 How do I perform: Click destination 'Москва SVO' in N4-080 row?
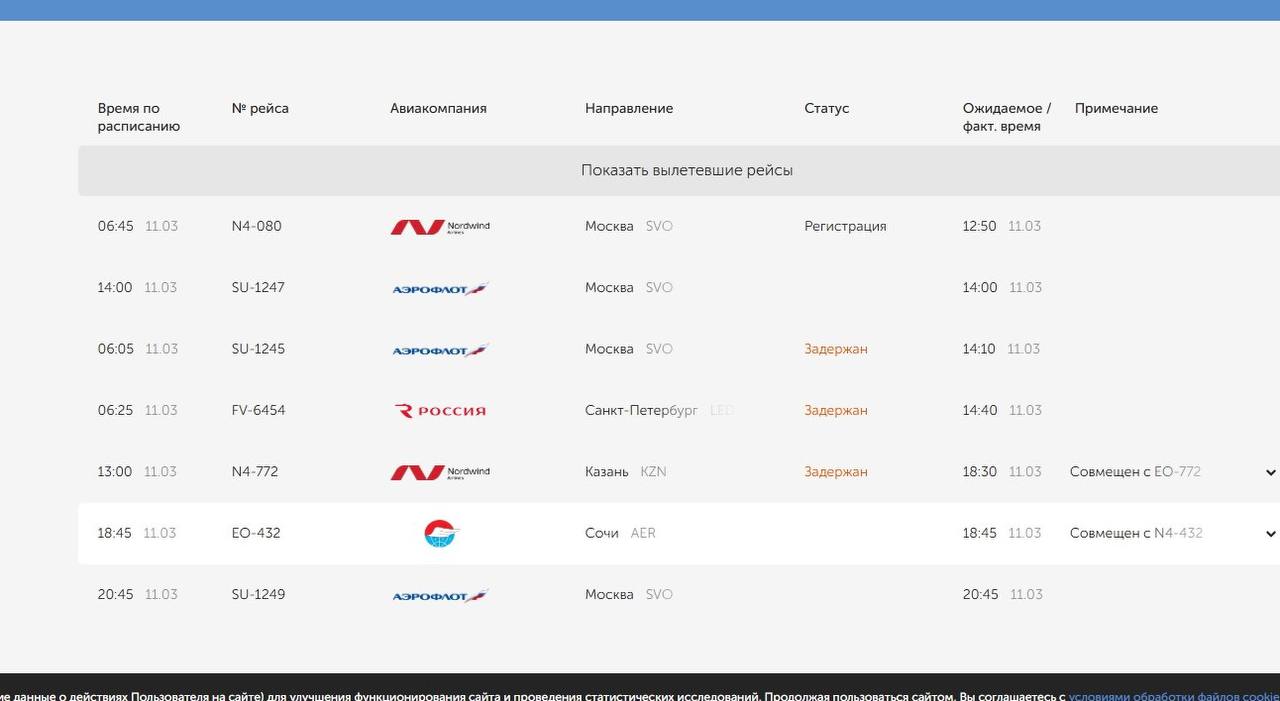click(629, 226)
